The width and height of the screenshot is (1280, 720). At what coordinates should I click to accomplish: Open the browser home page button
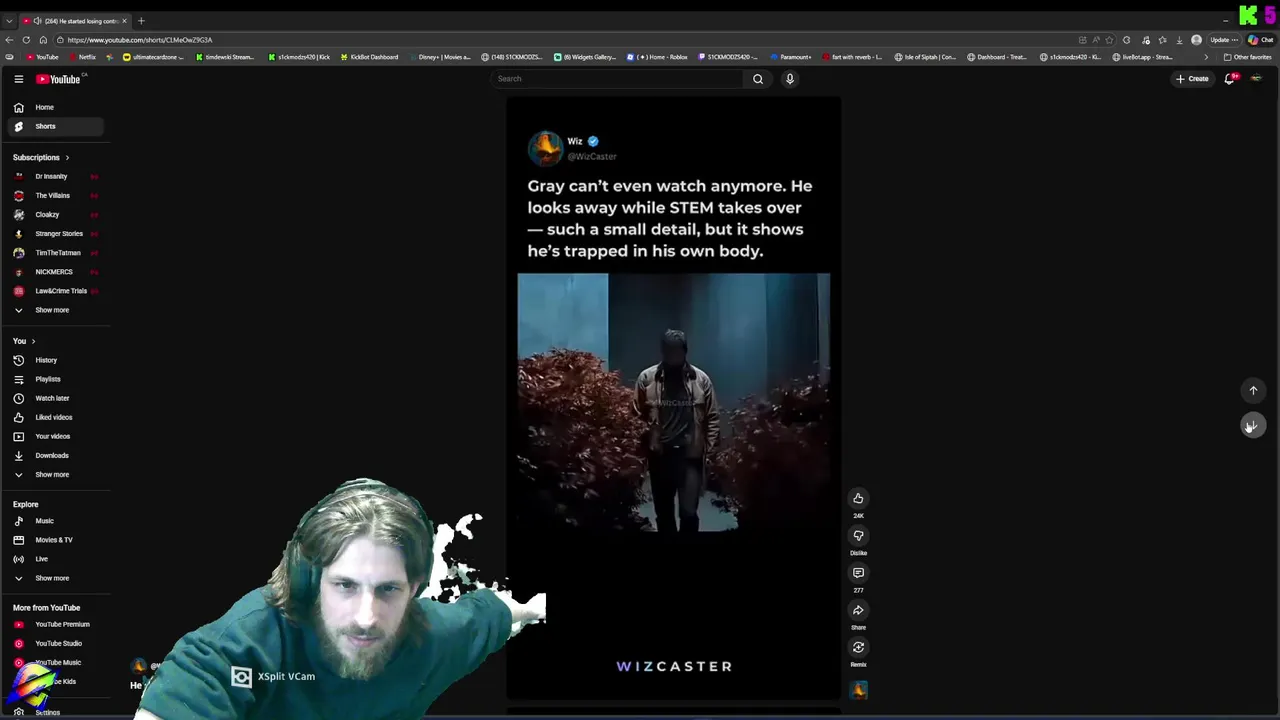(x=43, y=40)
